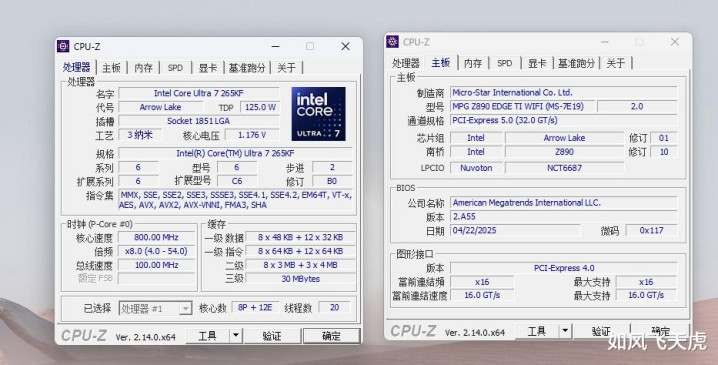718x365 pixels.
Task: Click the southbridge value Z890
Action: 565,152
